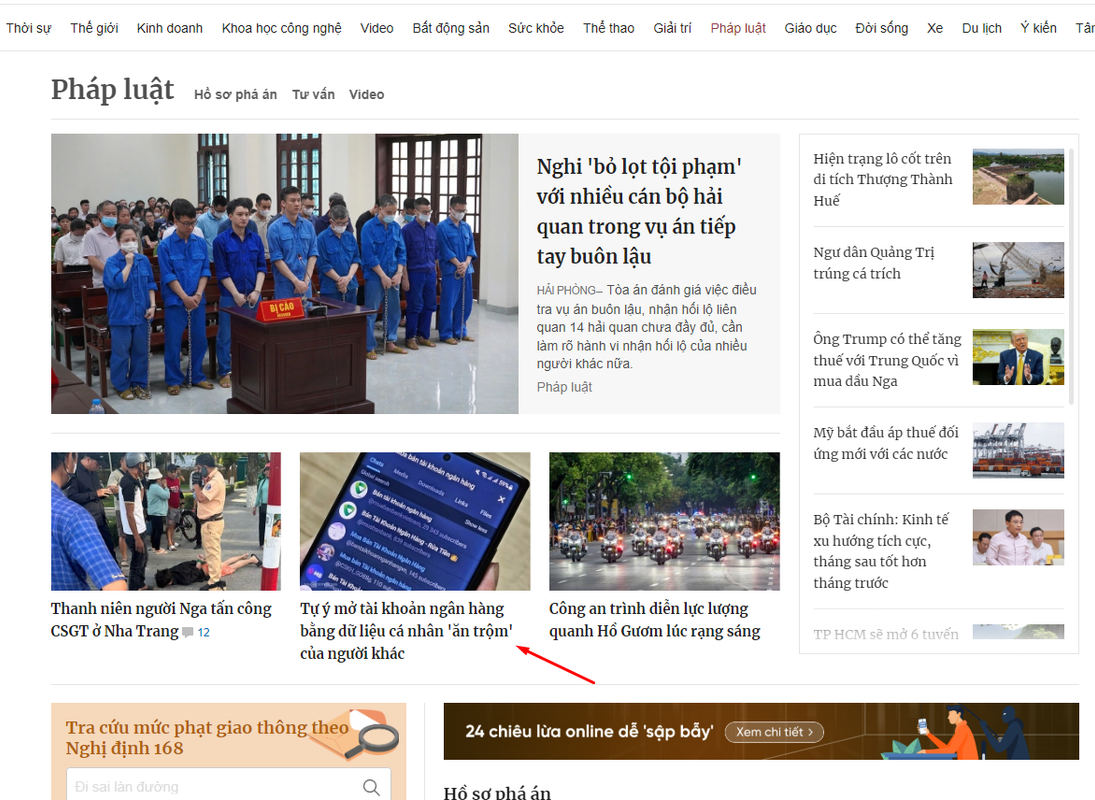Image resolution: width=1095 pixels, height=800 pixels.
Task: Open article Công an trình diễn lực lượng
Action: (655, 620)
